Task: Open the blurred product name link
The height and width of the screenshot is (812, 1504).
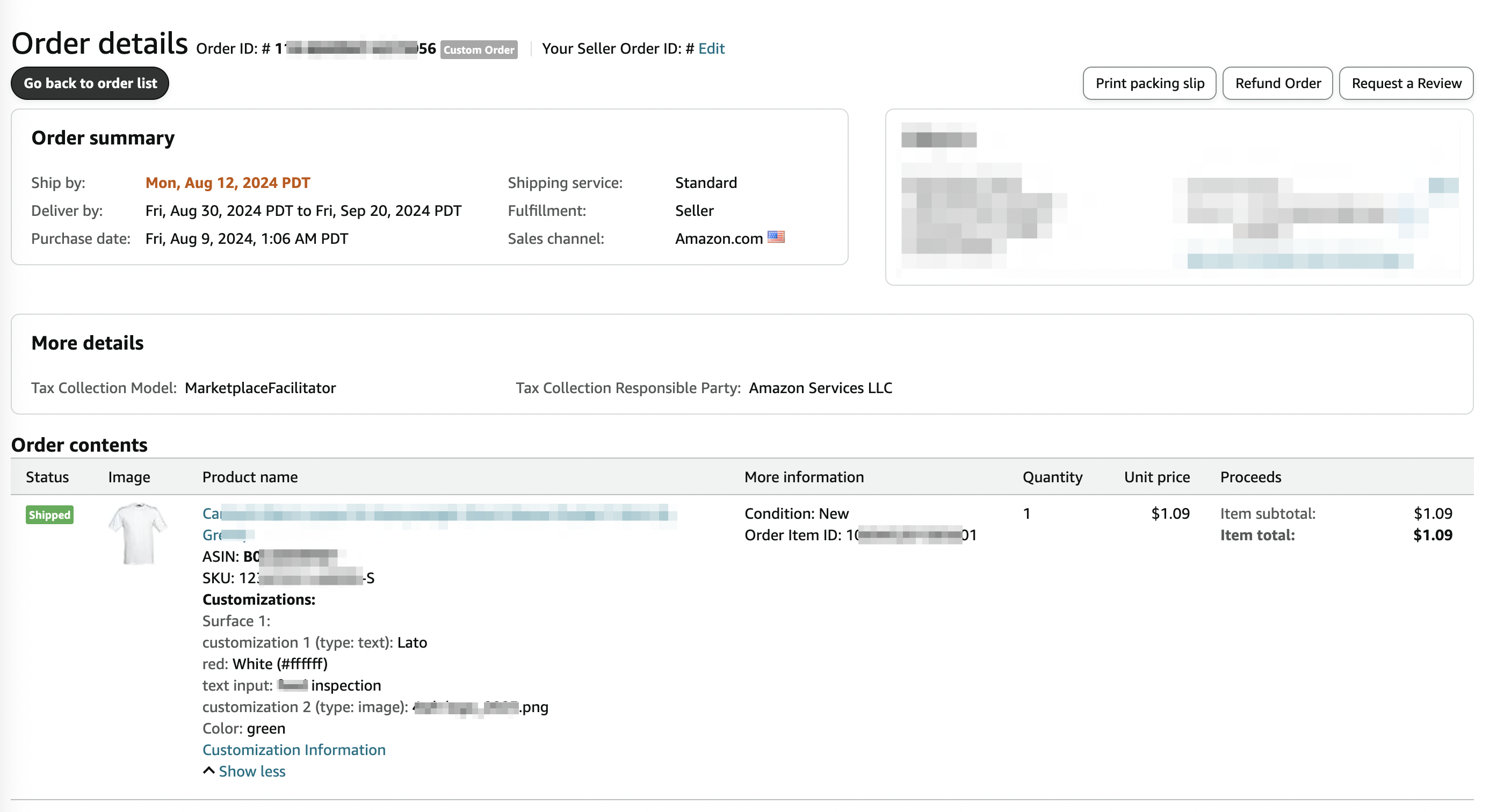Action: click(438, 514)
